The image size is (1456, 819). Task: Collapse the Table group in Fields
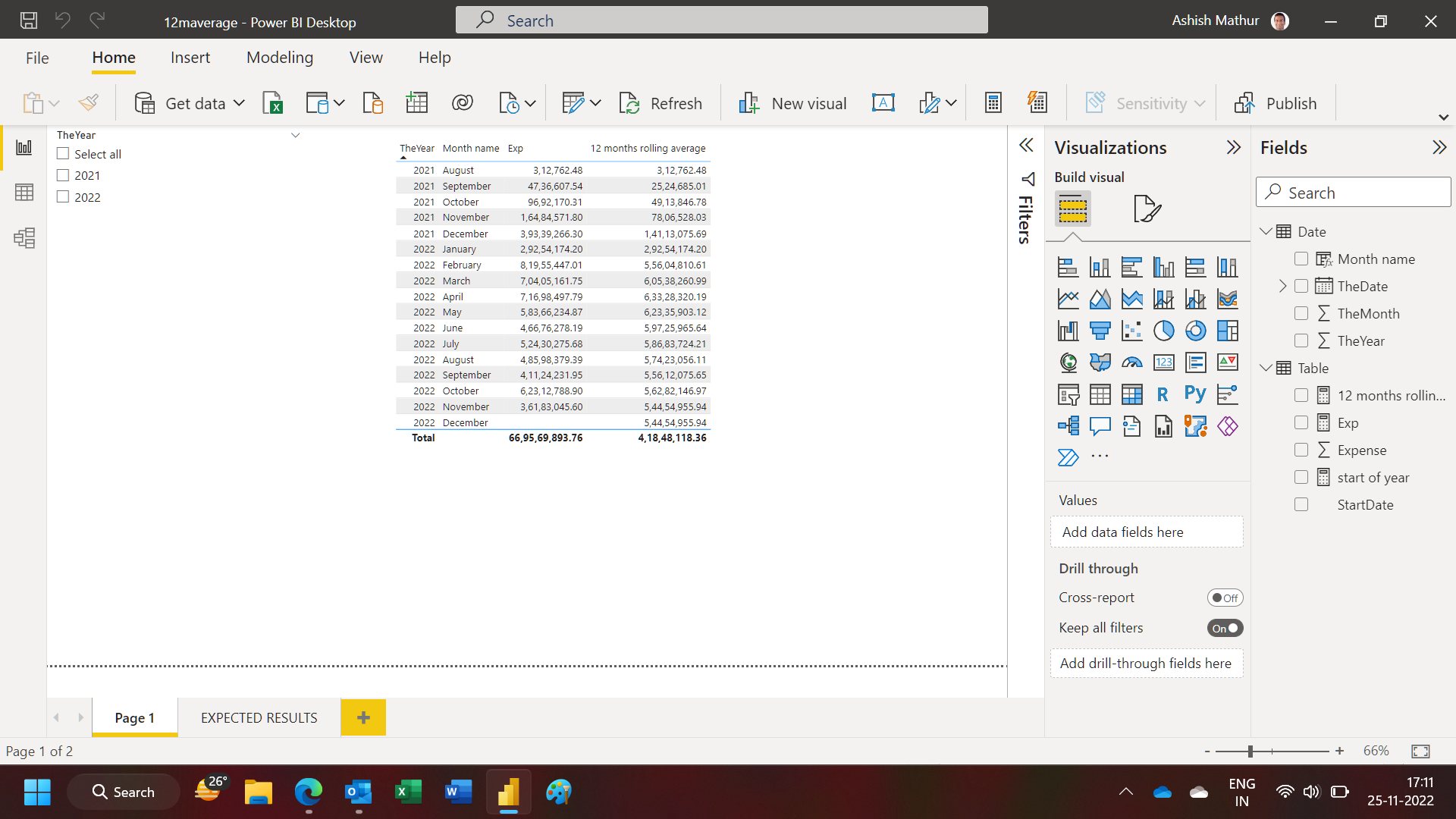click(1266, 368)
